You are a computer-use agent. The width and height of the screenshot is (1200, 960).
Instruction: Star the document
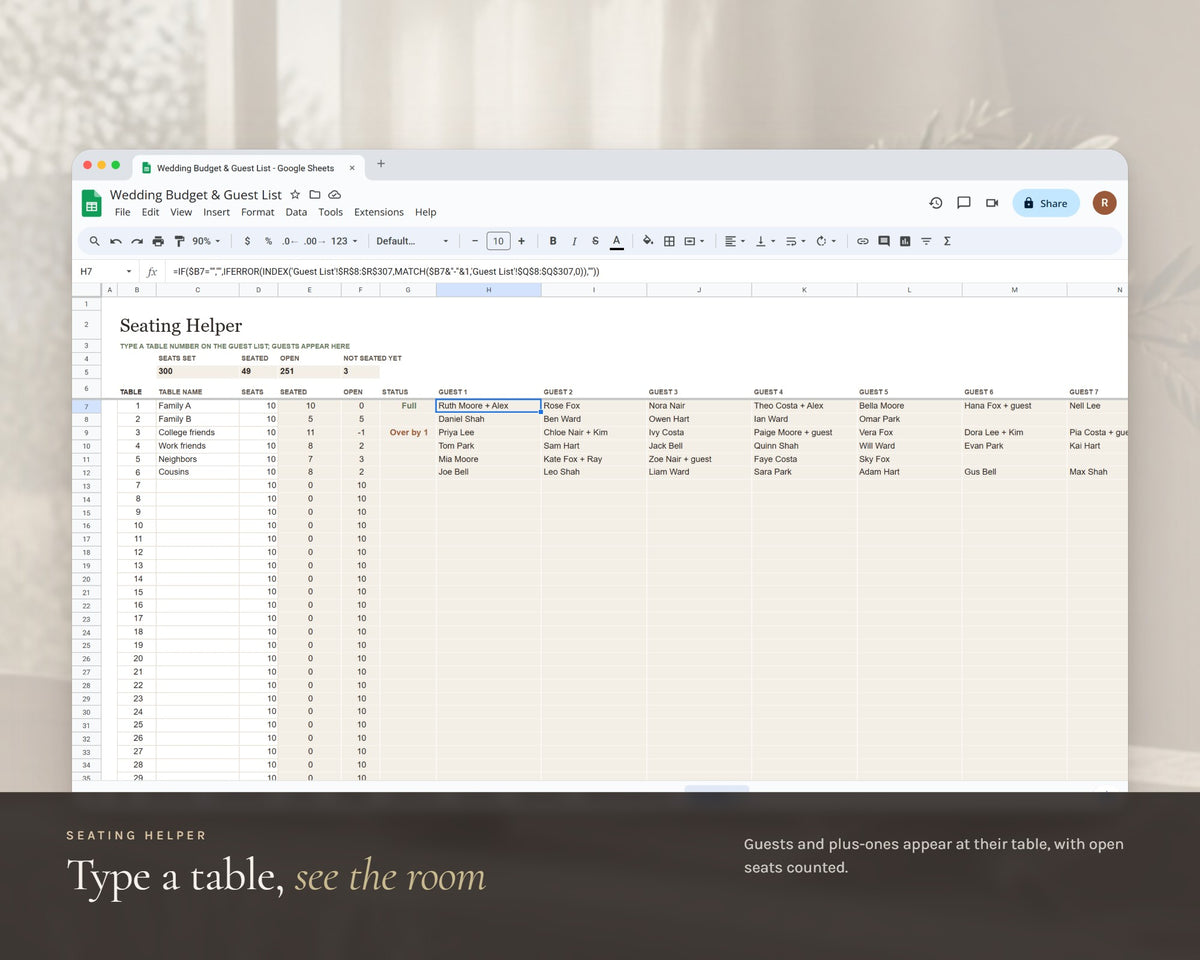295,194
